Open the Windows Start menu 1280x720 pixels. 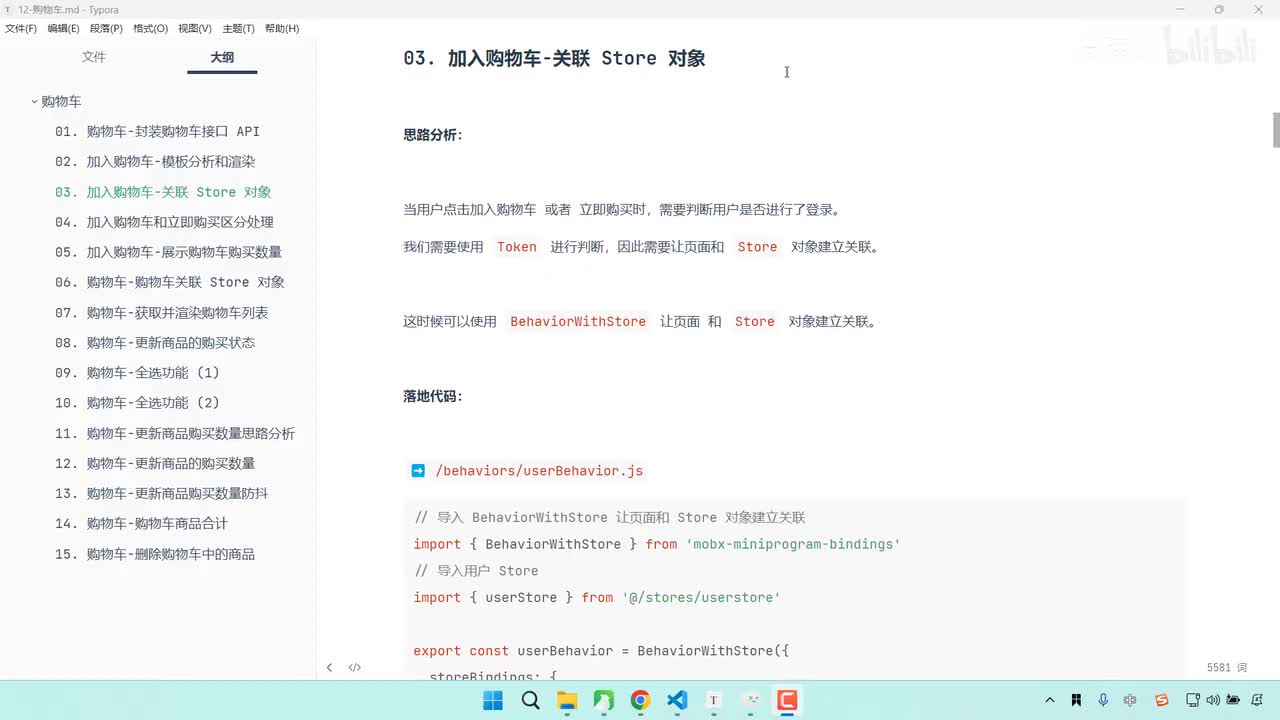(x=493, y=700)
